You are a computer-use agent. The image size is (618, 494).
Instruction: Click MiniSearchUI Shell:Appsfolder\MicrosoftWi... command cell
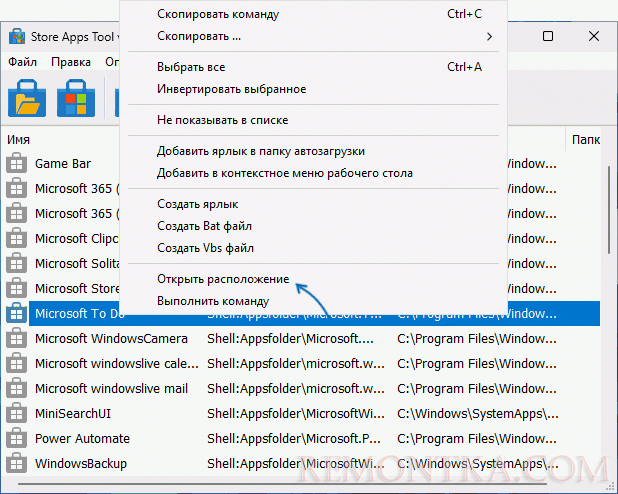[x=296, y=414]
